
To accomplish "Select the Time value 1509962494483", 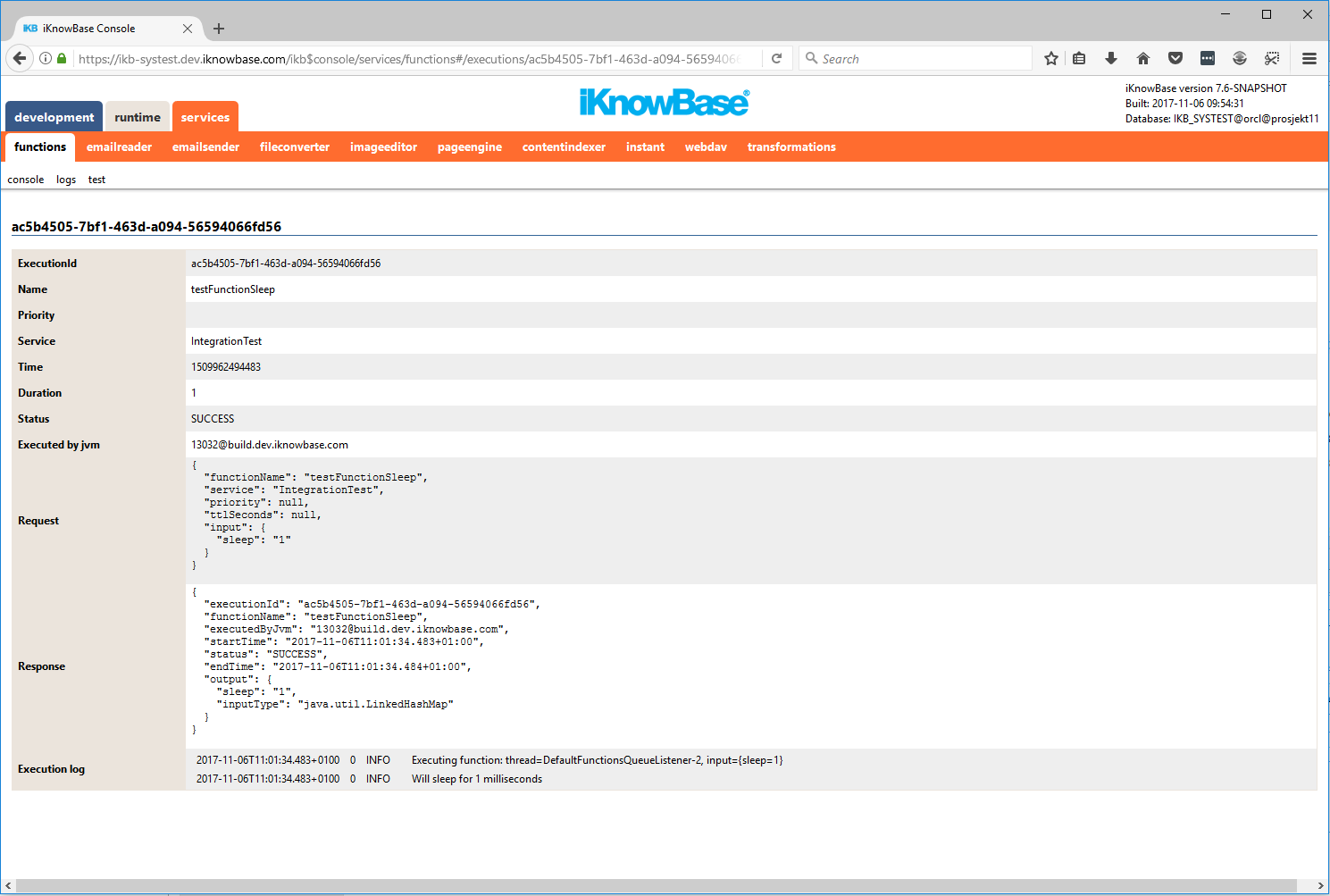I will (226, 367).
